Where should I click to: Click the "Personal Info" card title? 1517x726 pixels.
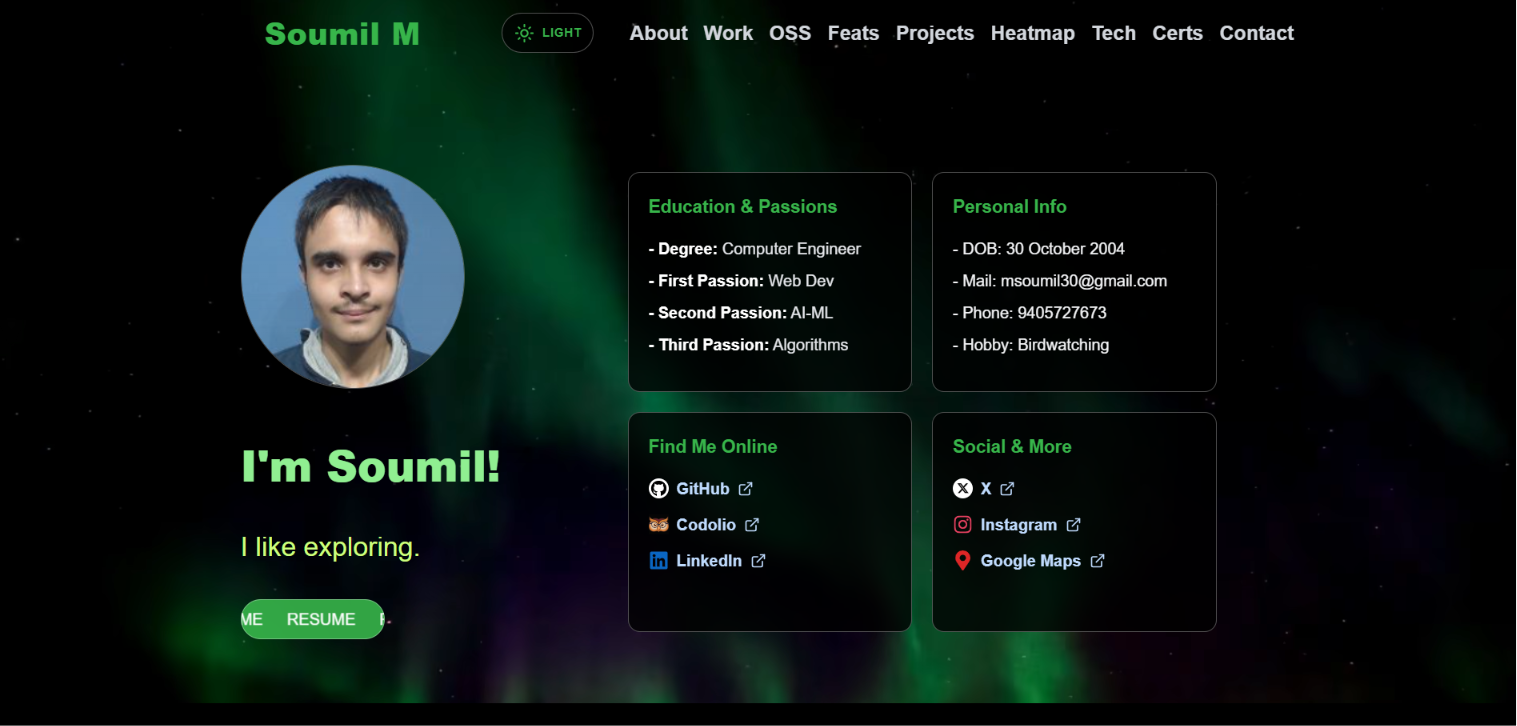pyautogui.click(x=1010, y=207)
